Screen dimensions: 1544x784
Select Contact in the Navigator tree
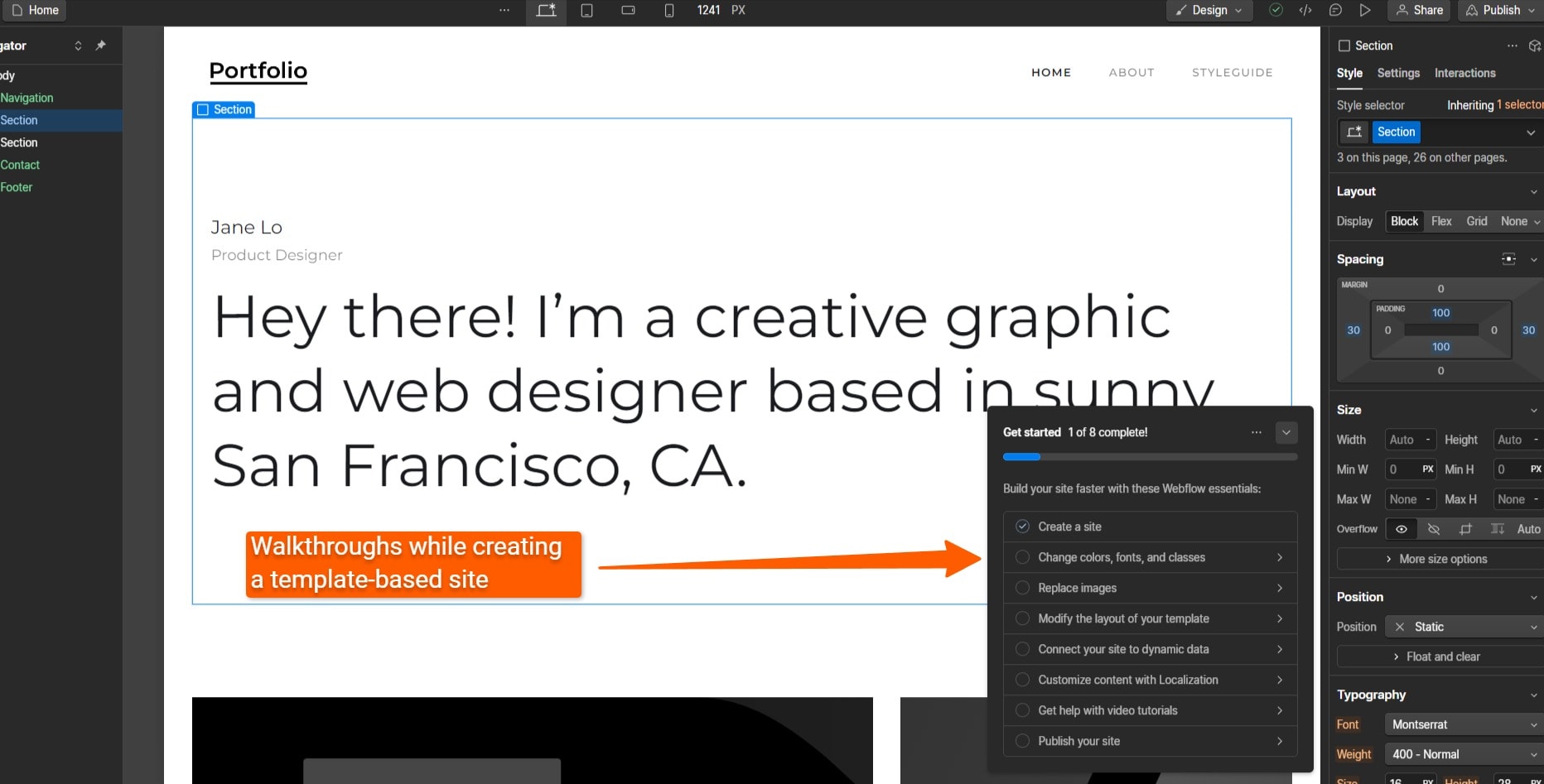pos(20,165)
